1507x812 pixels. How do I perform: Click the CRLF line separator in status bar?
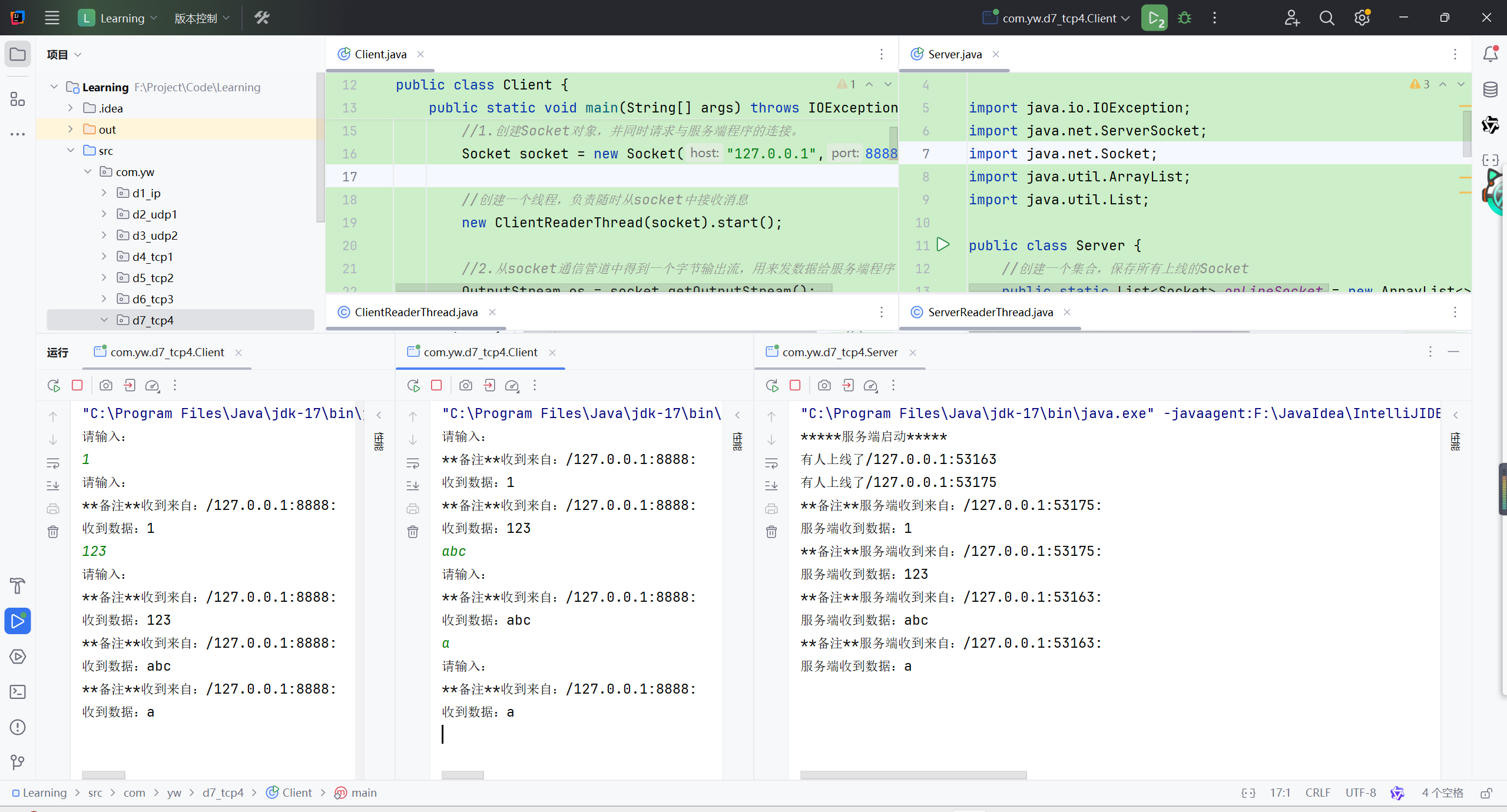coord(1317,793)
